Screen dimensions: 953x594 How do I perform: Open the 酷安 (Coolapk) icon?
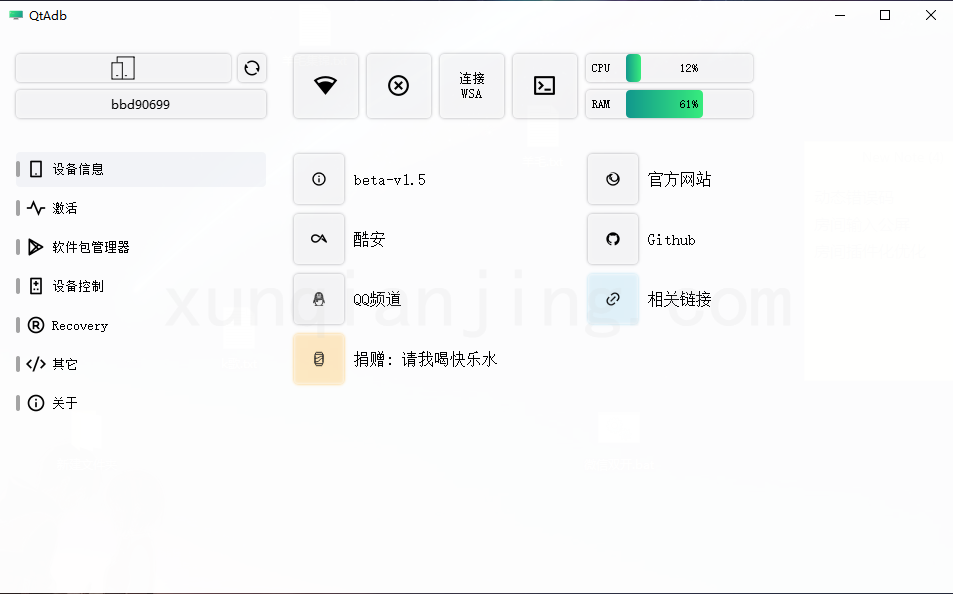pos(318,239)
